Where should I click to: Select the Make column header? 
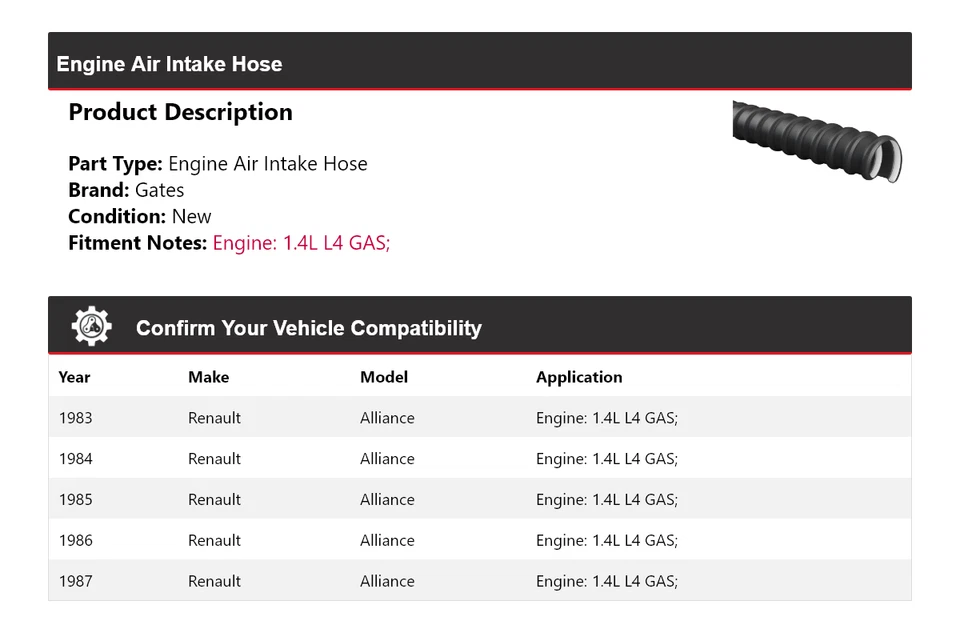pos(208,377)
